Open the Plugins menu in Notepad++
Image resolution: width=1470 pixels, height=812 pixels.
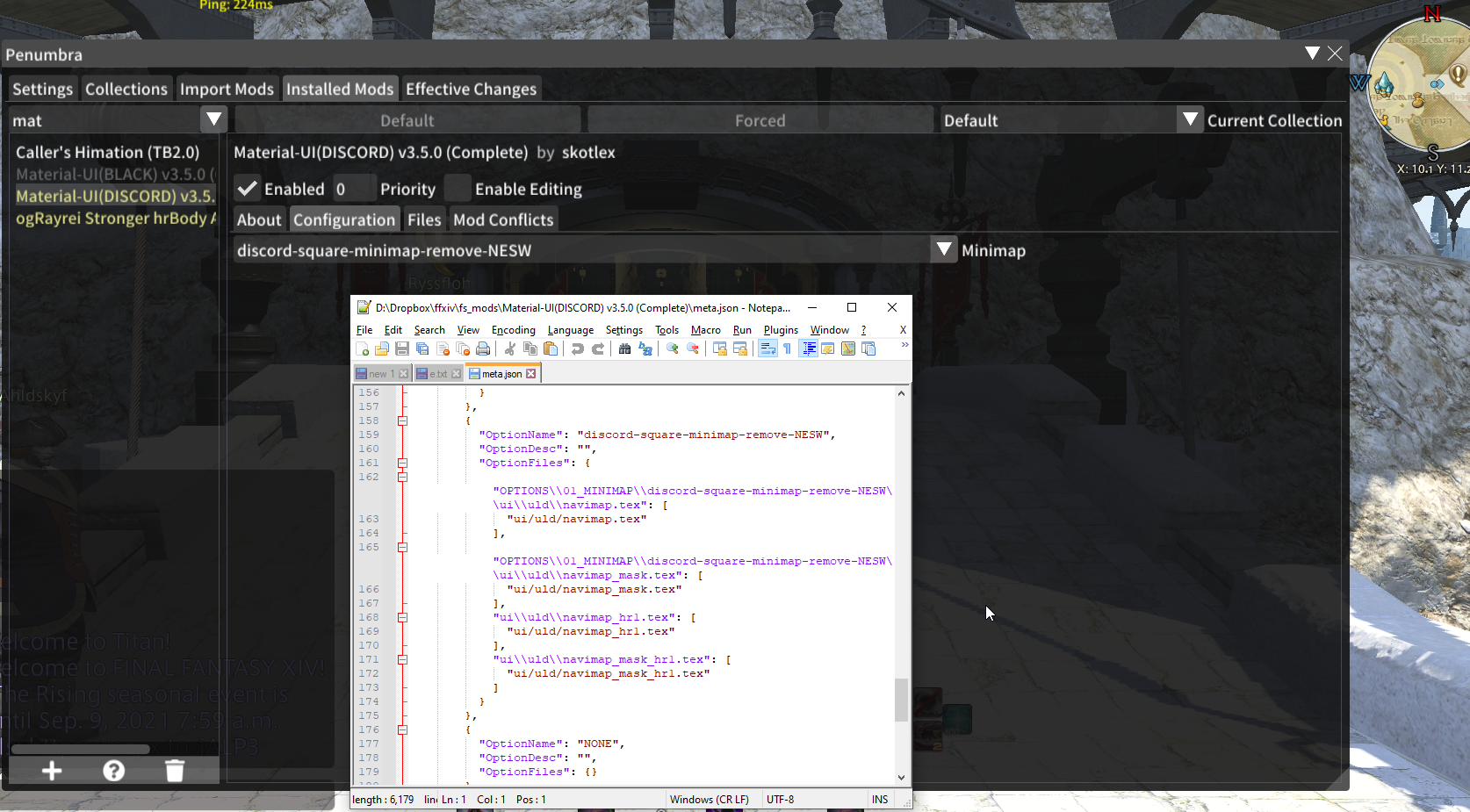tap(780, 330)
